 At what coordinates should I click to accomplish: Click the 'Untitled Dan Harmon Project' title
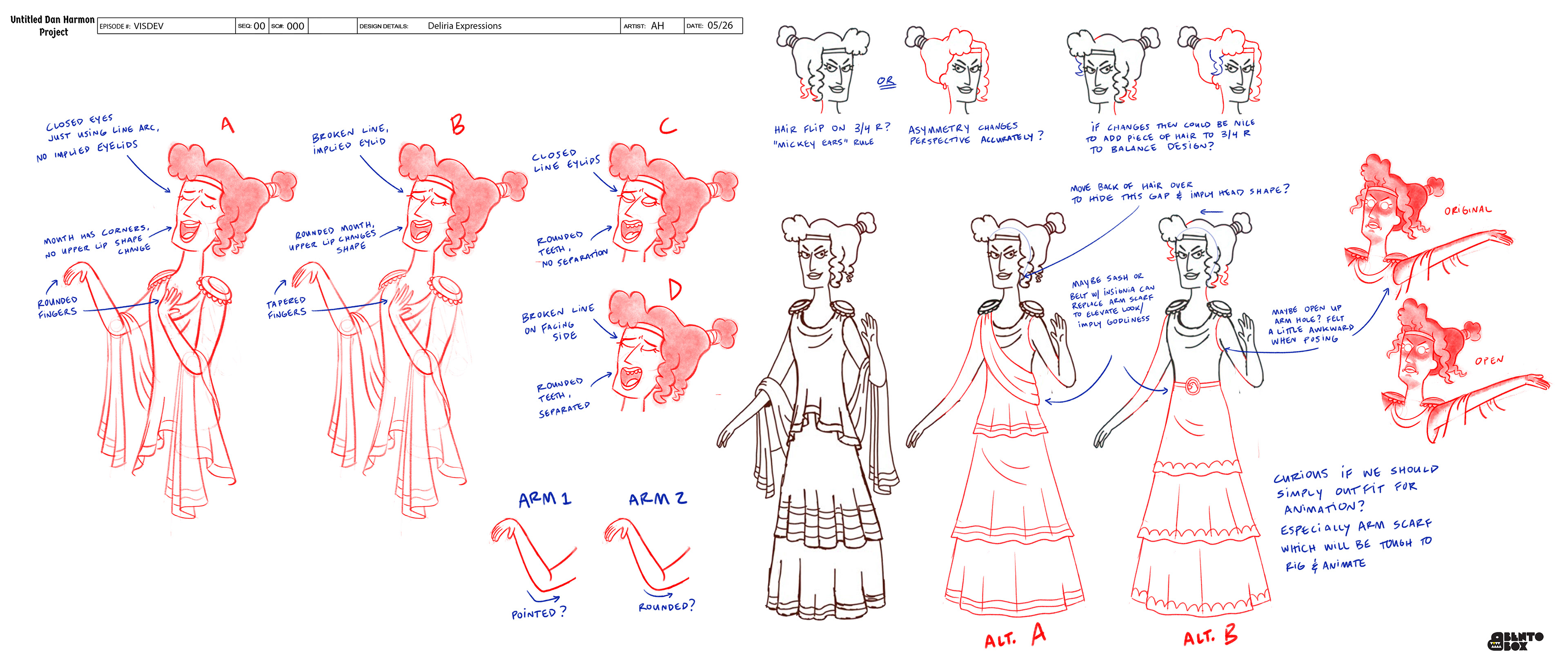52,26
